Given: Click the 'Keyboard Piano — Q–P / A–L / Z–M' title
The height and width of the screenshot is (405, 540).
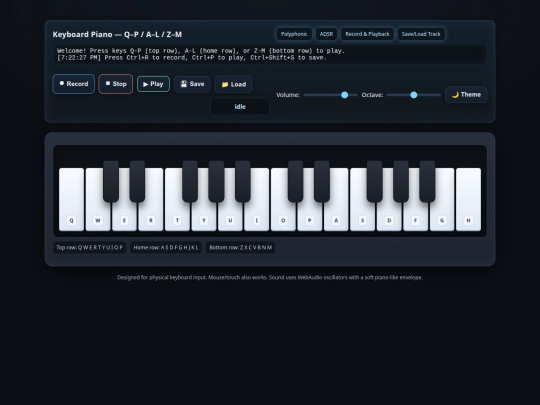Looking at the screenshot, I should (x=117, y=34).
